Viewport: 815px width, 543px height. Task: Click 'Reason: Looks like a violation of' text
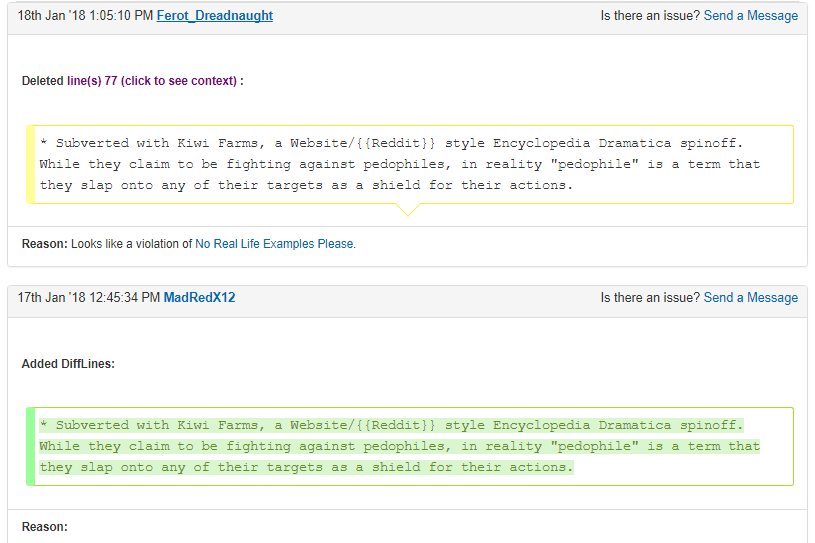click(107, 244)
